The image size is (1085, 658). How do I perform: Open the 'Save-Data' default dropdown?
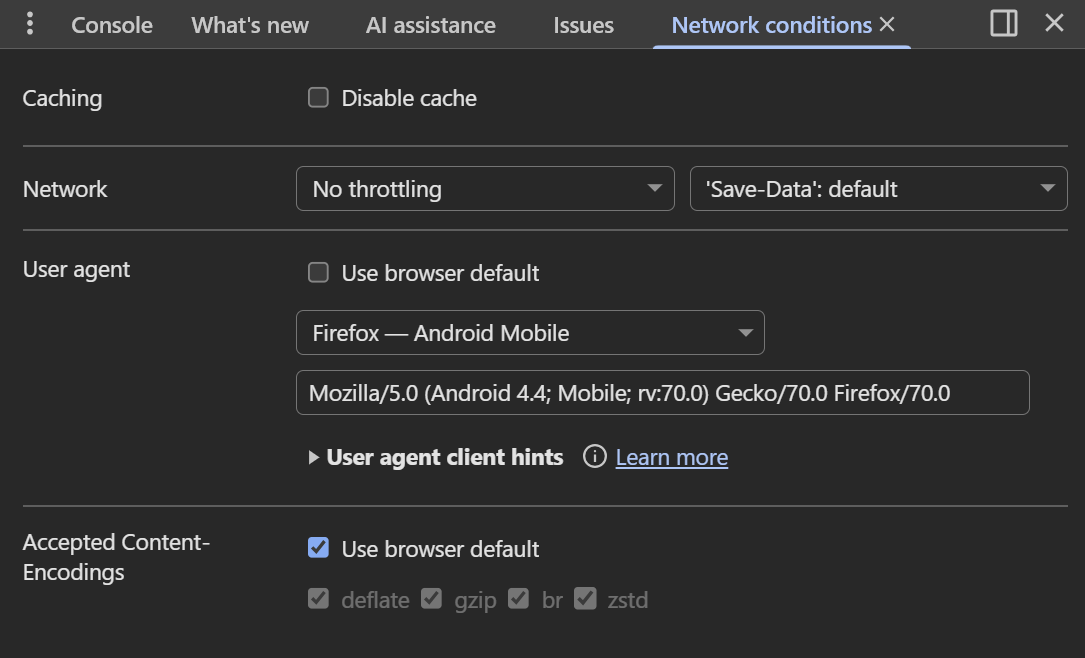(x=878, y=189)
